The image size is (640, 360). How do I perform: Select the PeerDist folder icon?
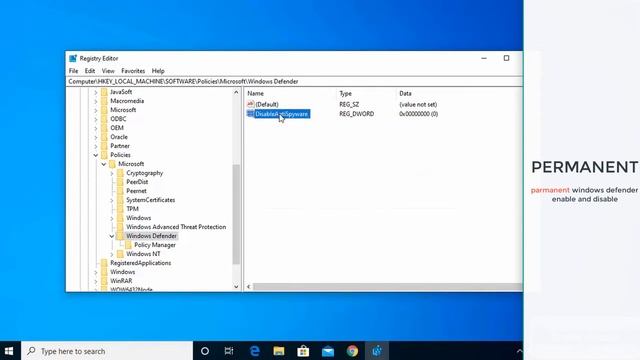(x=120, y=182)
